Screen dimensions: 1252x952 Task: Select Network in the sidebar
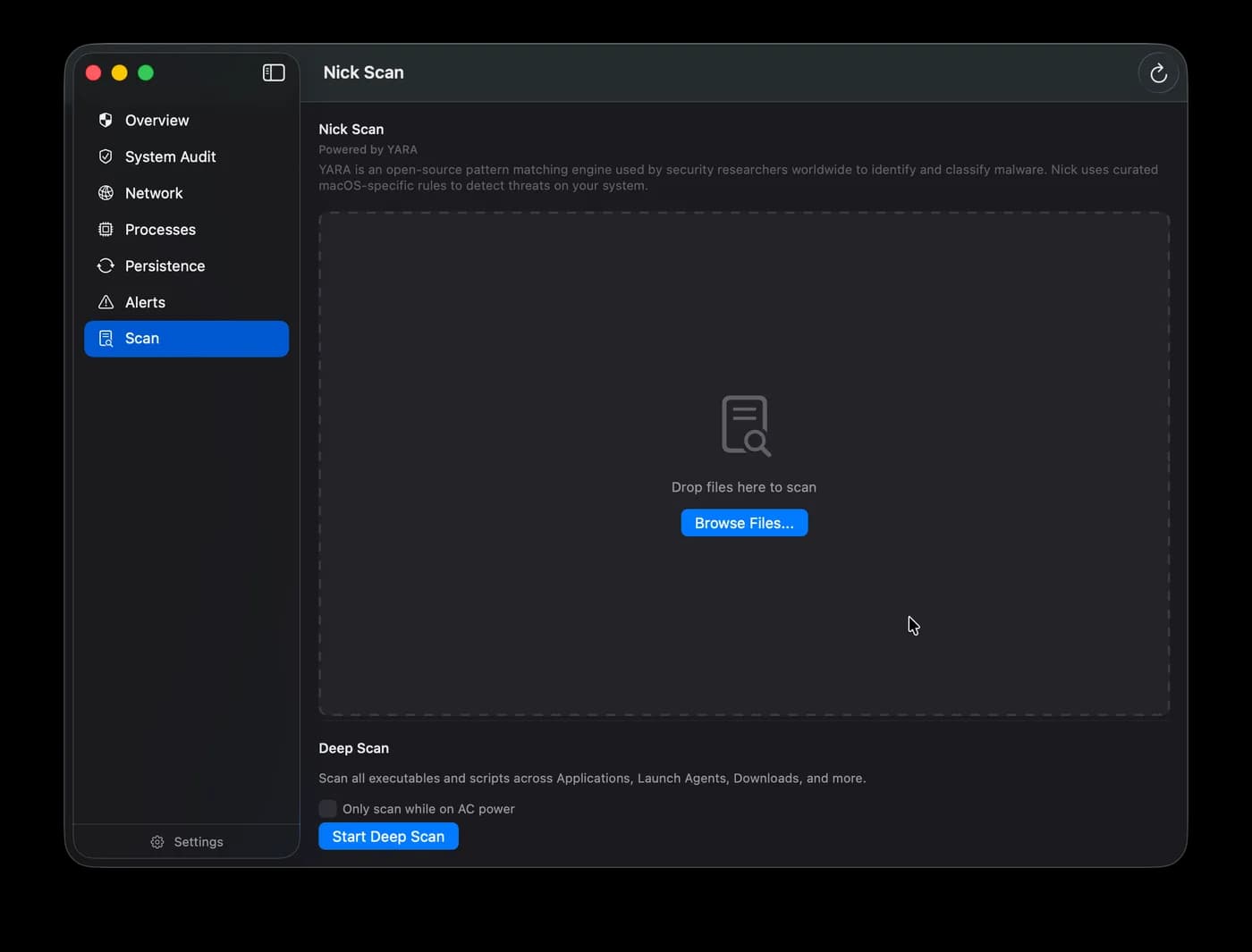tap(186, 193)
